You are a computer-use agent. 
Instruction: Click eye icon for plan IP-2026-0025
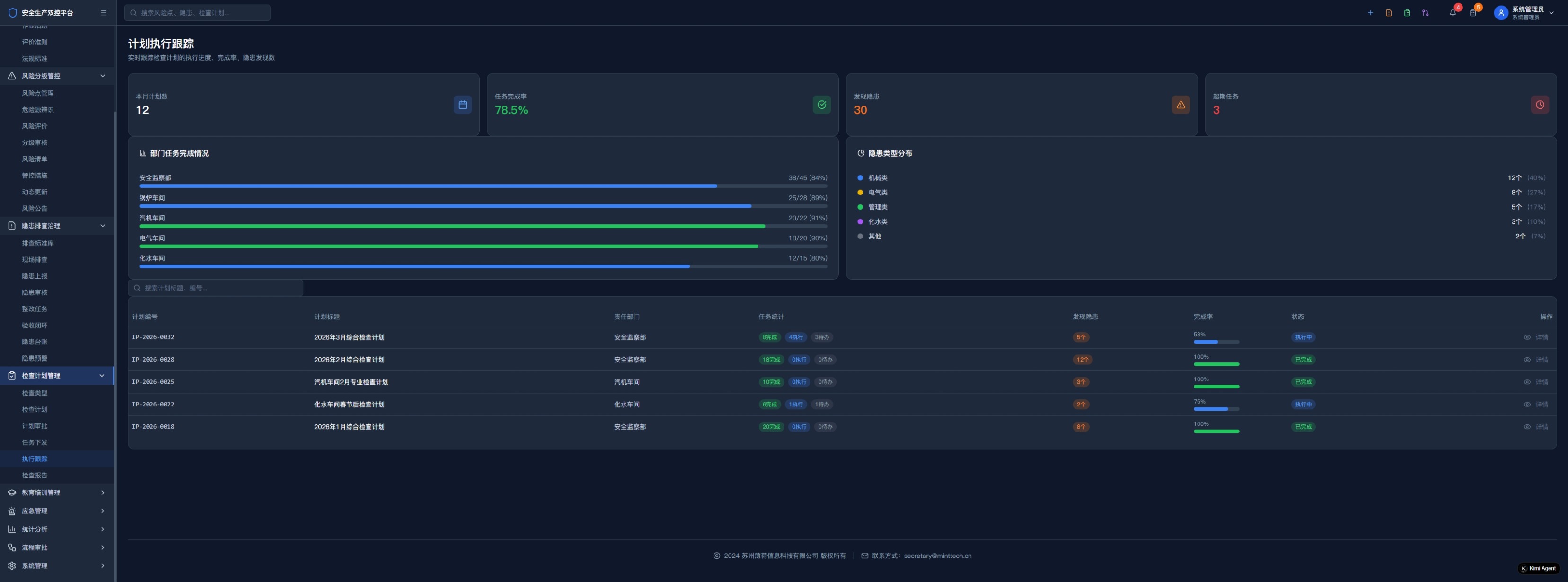tap(1527, 382)
